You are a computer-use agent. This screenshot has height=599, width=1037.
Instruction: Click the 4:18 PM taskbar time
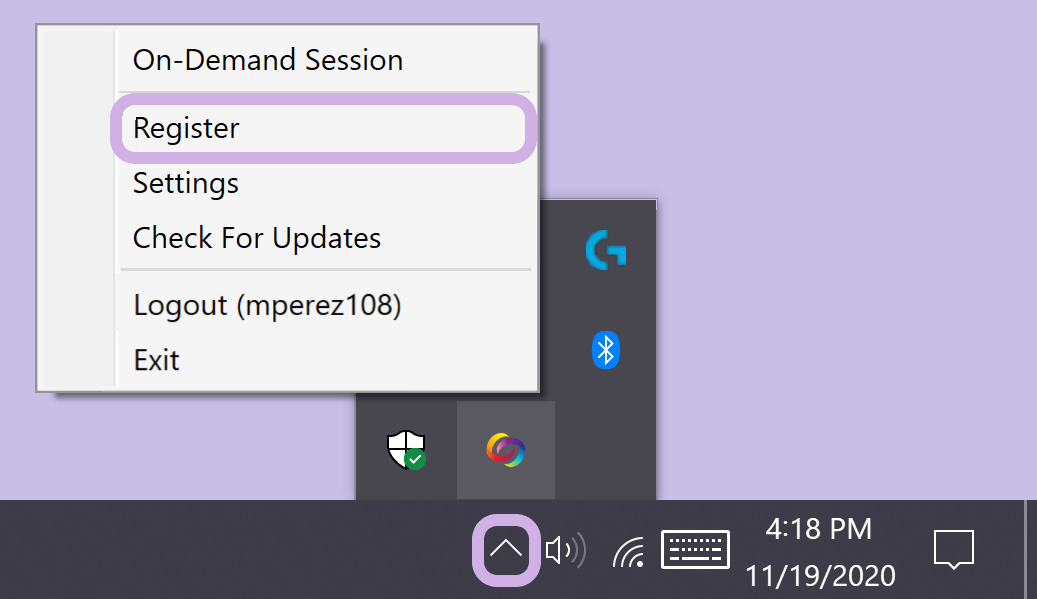[x=819, y=528]
